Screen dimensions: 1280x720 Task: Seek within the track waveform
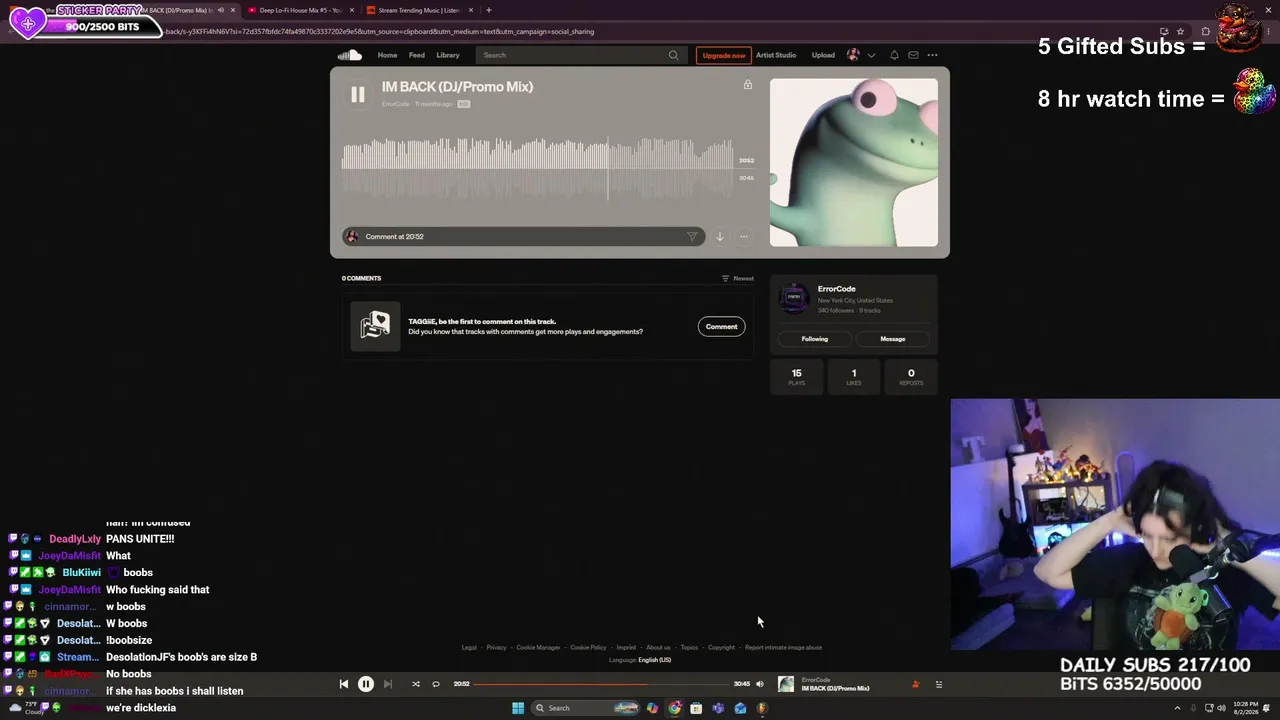click(x=538, y=168)
